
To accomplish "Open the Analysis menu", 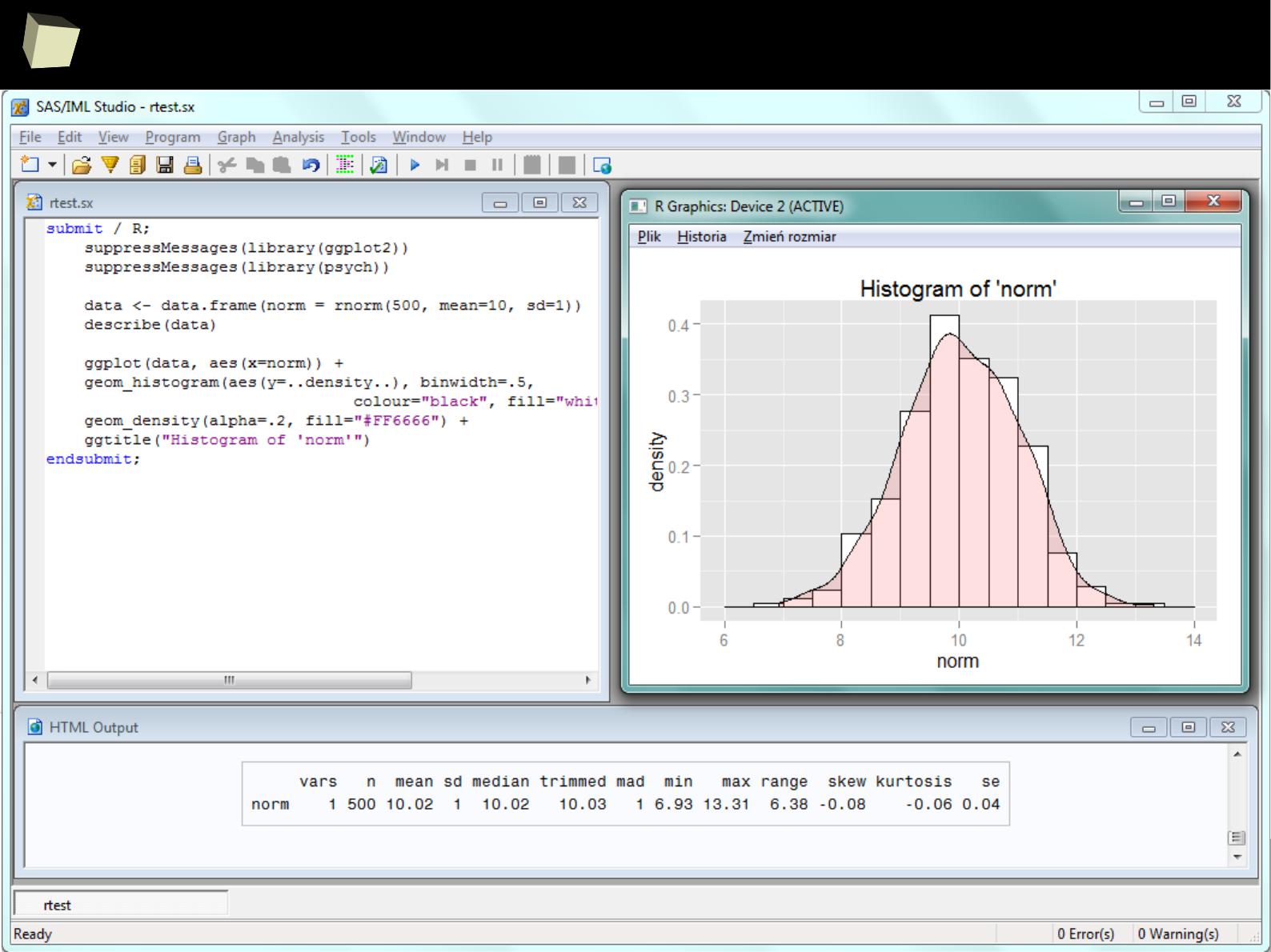I will pyautogui.click(x=298, y=137).
